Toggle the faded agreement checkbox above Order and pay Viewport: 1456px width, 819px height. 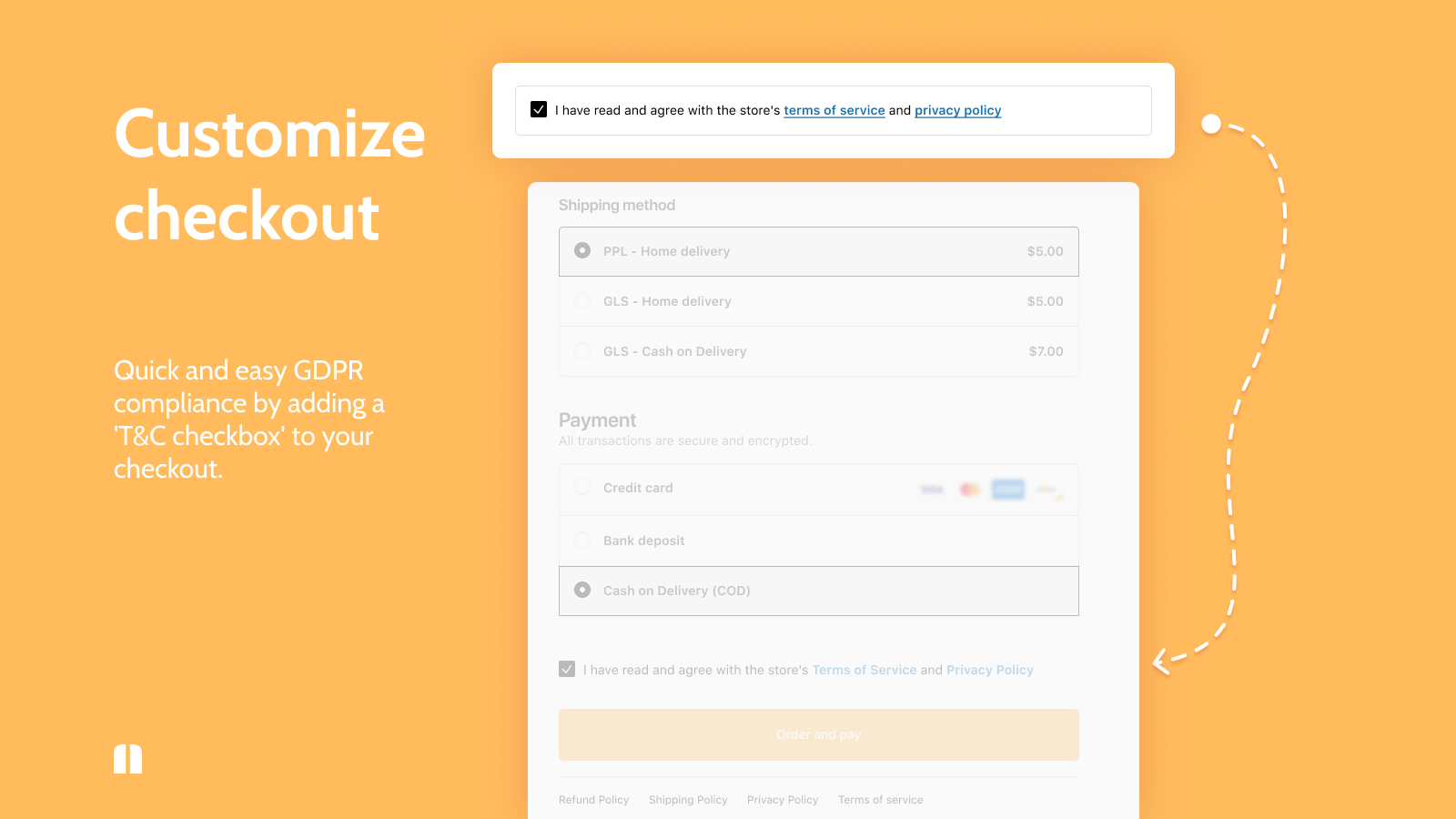coord(567,669)
